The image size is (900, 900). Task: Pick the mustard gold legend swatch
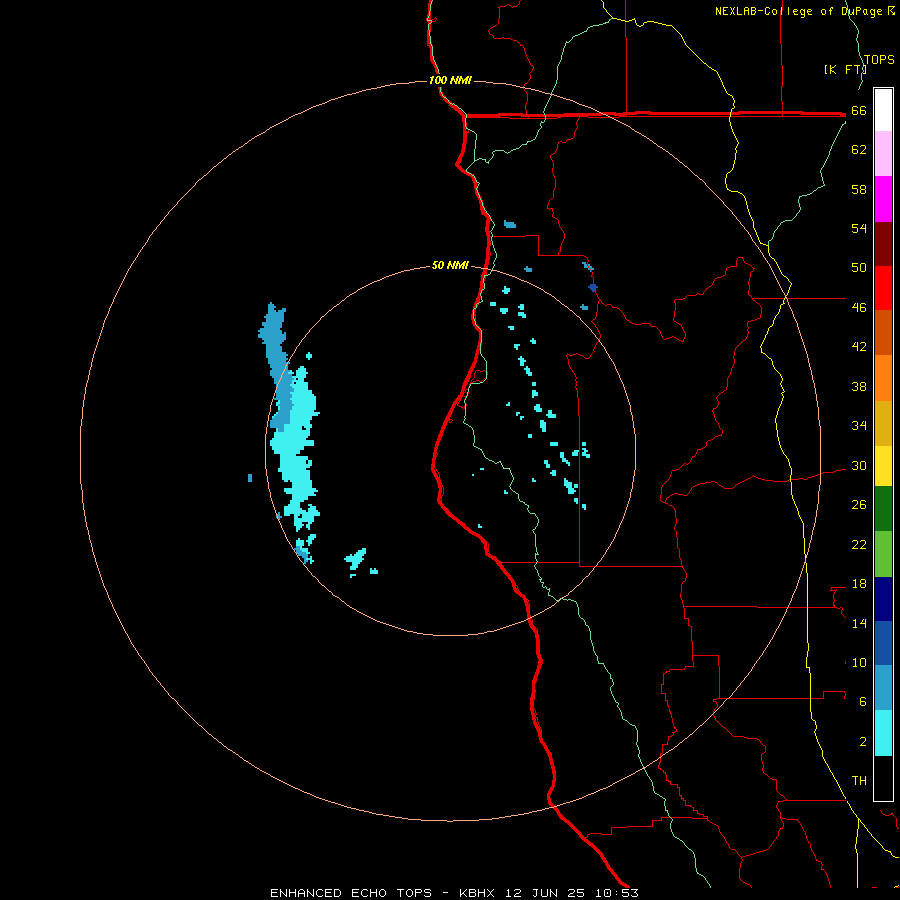(883, 422)
